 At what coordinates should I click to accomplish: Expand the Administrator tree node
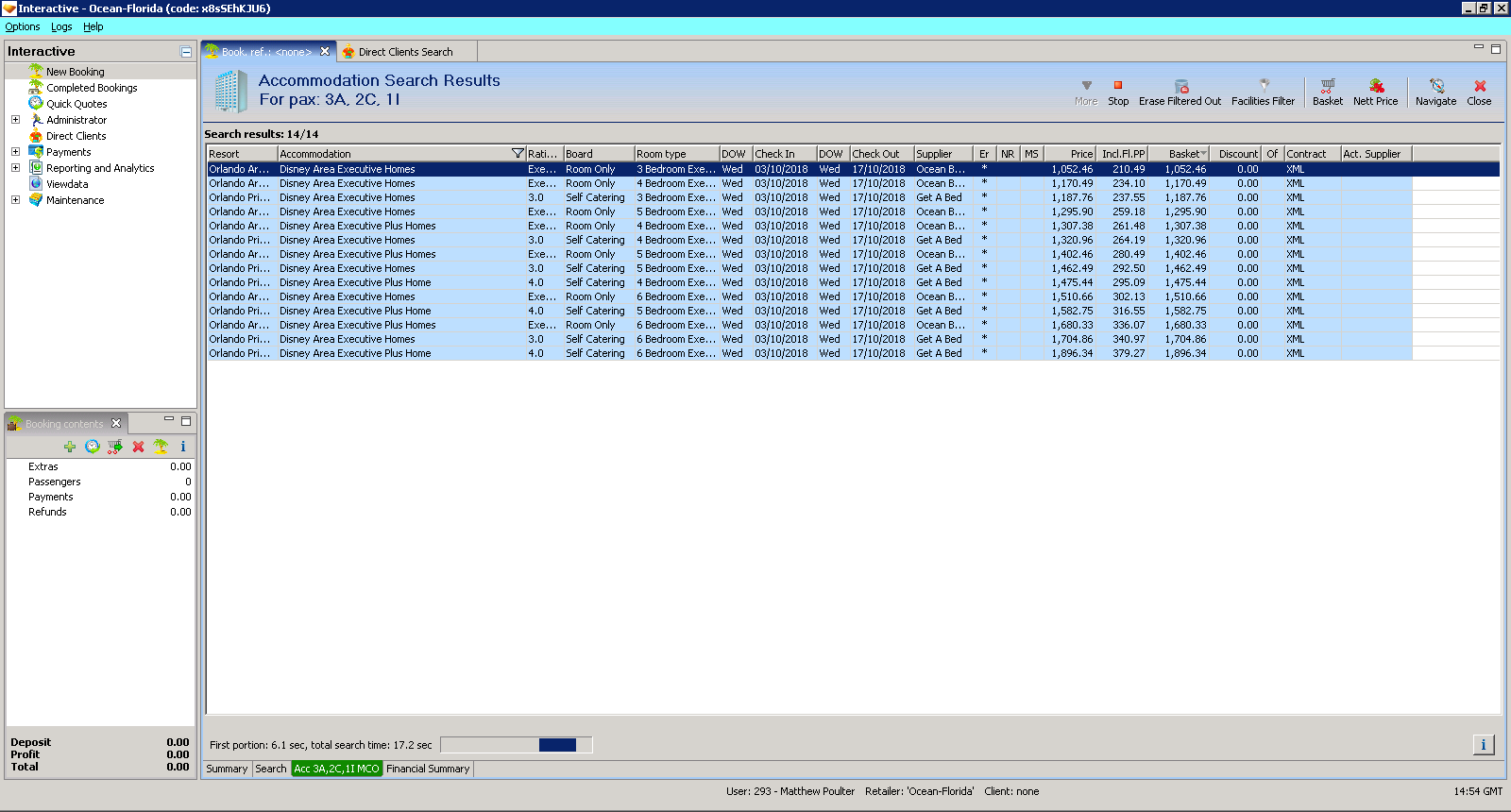click(x=15, y=120)
